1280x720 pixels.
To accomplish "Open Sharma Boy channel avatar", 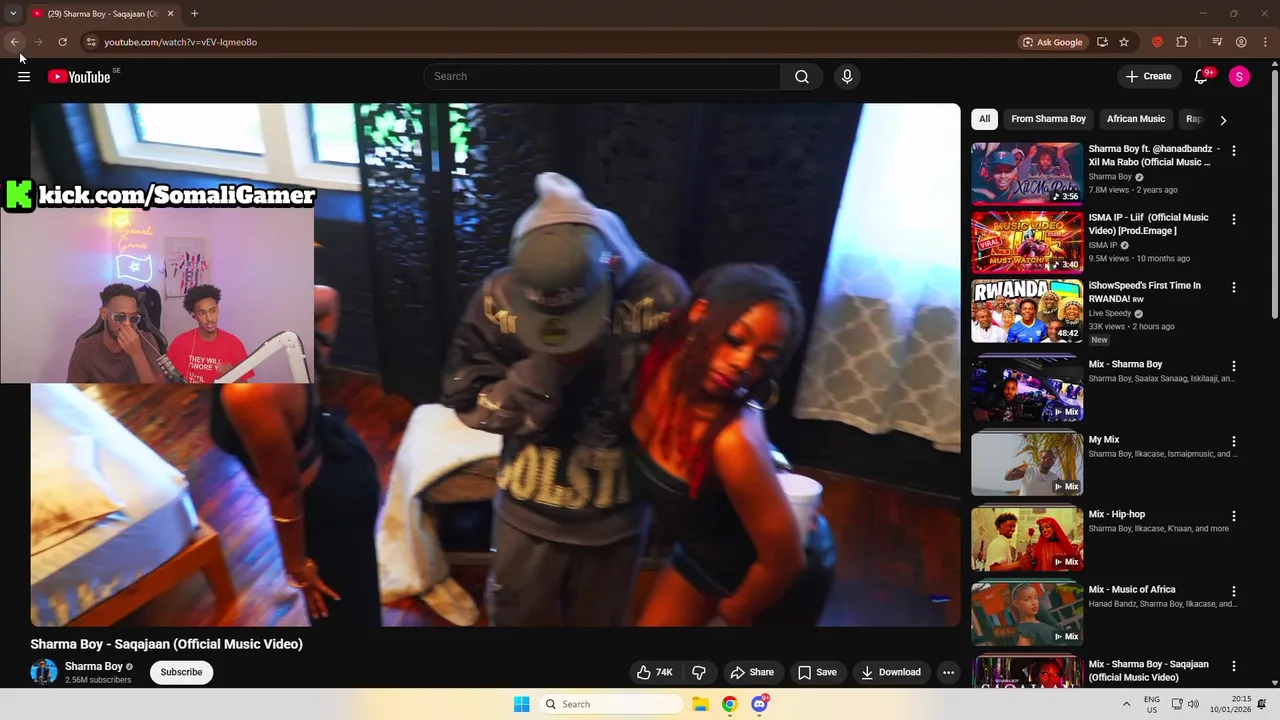I will tap(44, 672).
